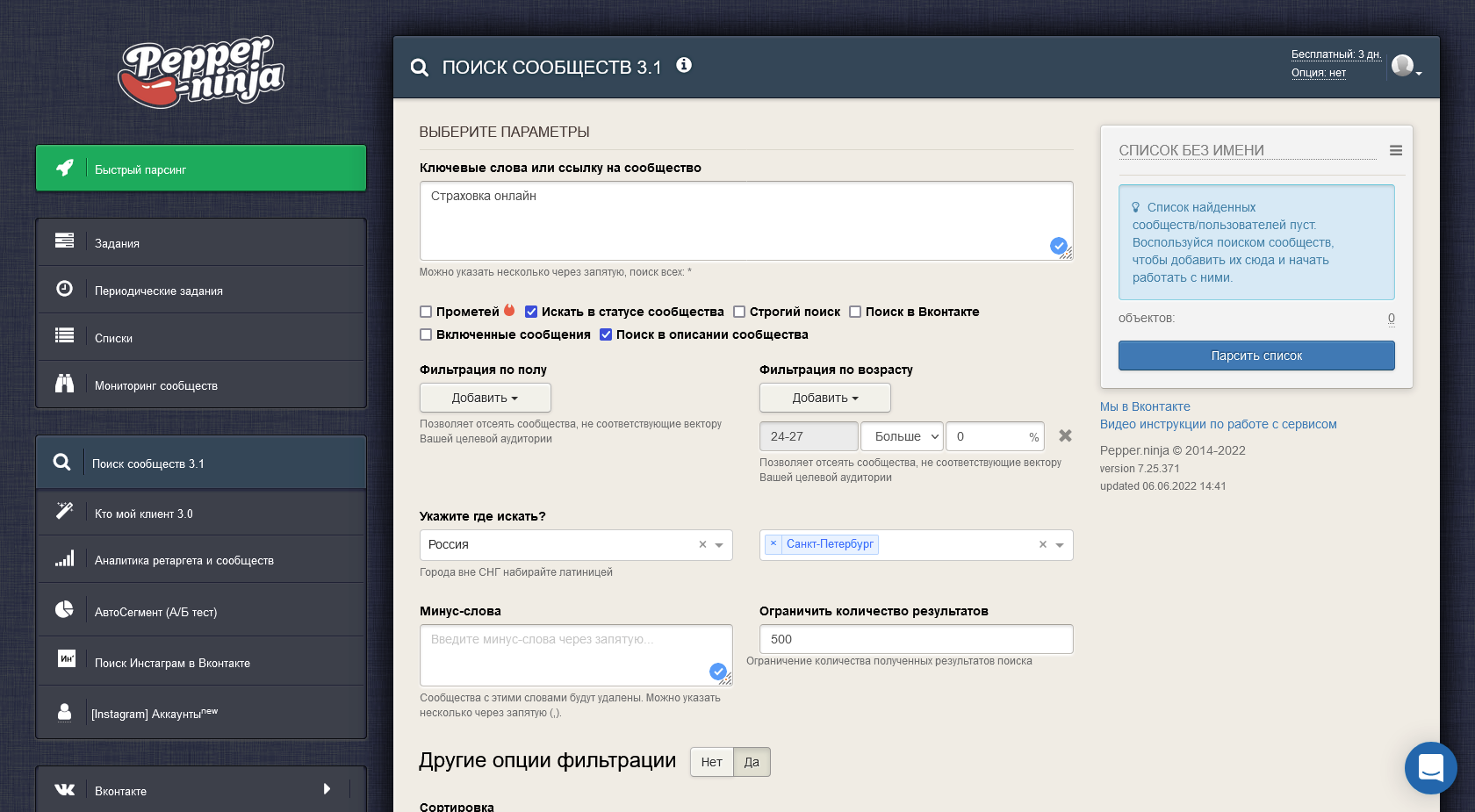This screenshot has width=1475, height=812.
Task: Click the pie chart АвтоСегмент icon
Action: [64, 609]
